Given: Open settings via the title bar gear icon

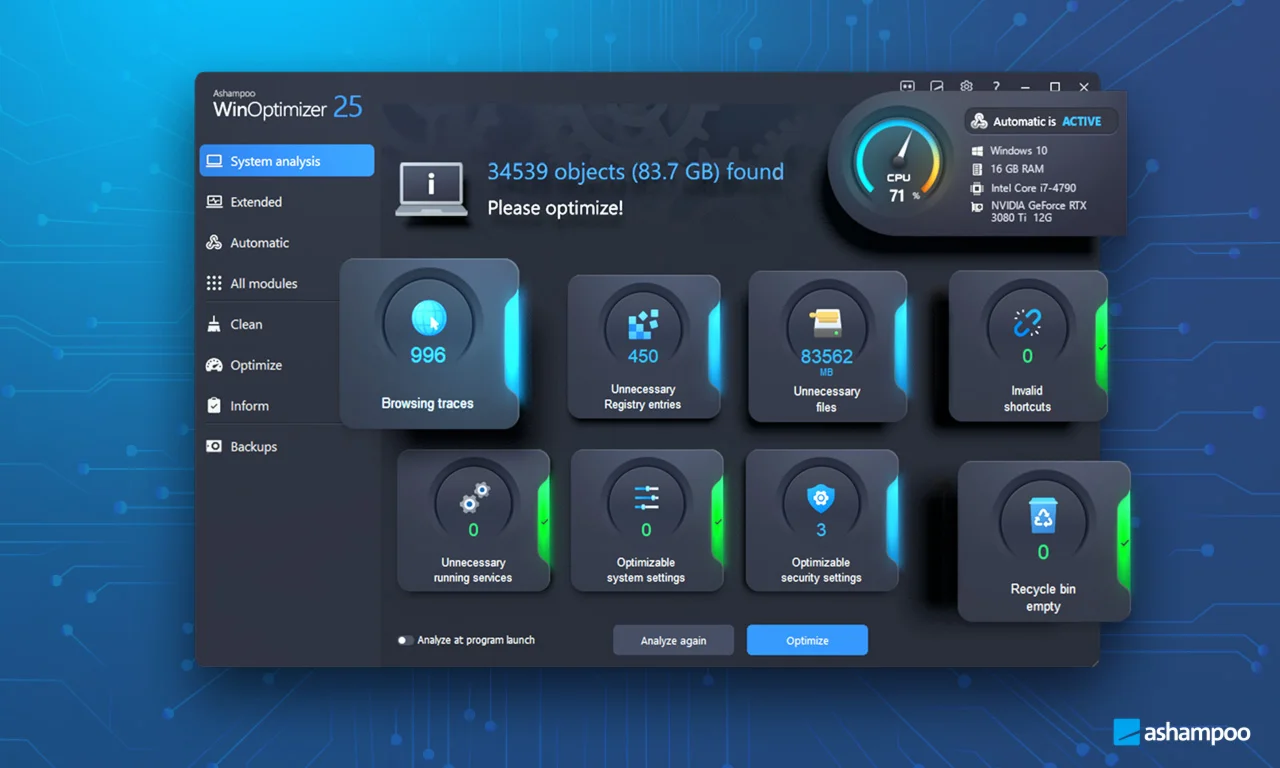Looking at the screenshot, I should coord(966,87).
